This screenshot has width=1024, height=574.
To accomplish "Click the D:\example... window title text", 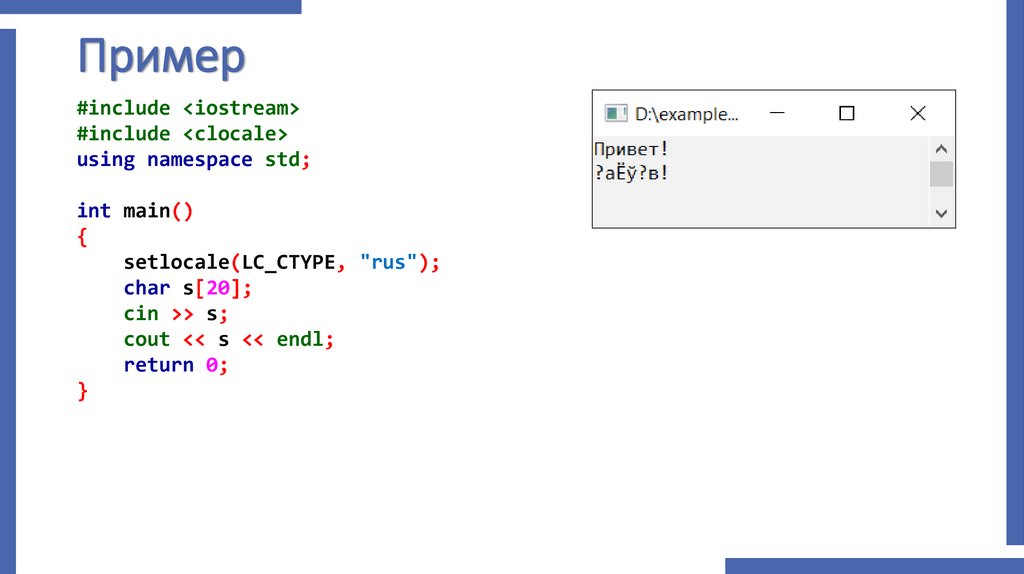I will point(686,114).
